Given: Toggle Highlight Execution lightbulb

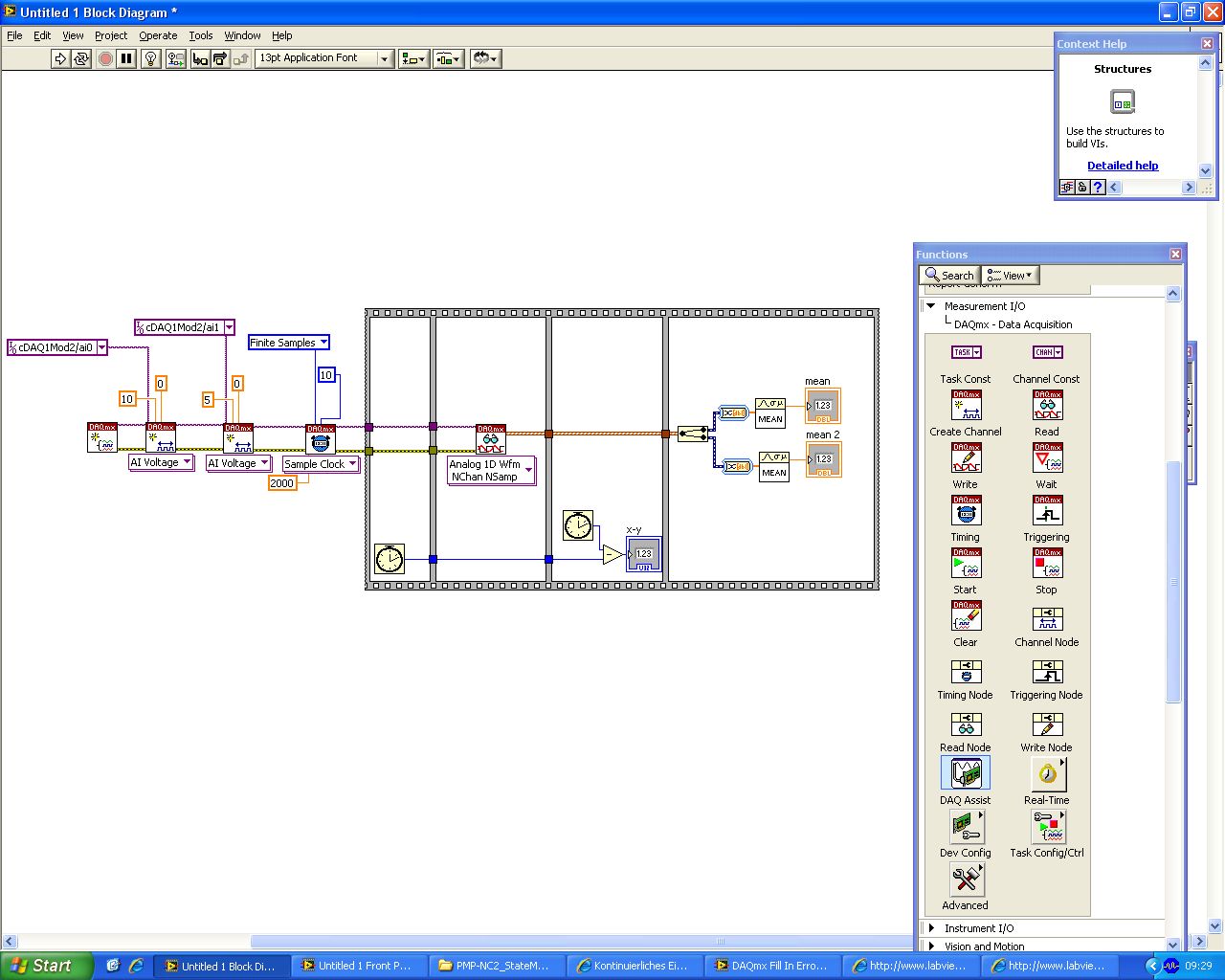Looking at the screenshot, I should (151, 58).
